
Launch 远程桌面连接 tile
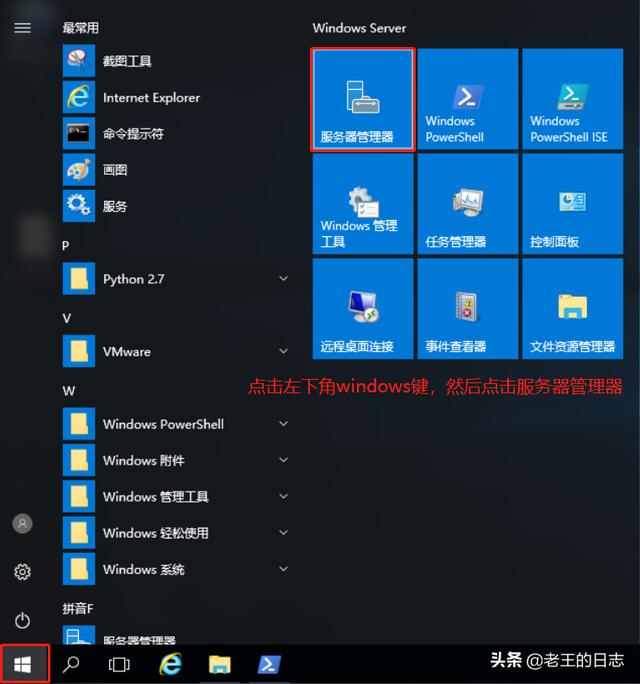coord(363,309)
